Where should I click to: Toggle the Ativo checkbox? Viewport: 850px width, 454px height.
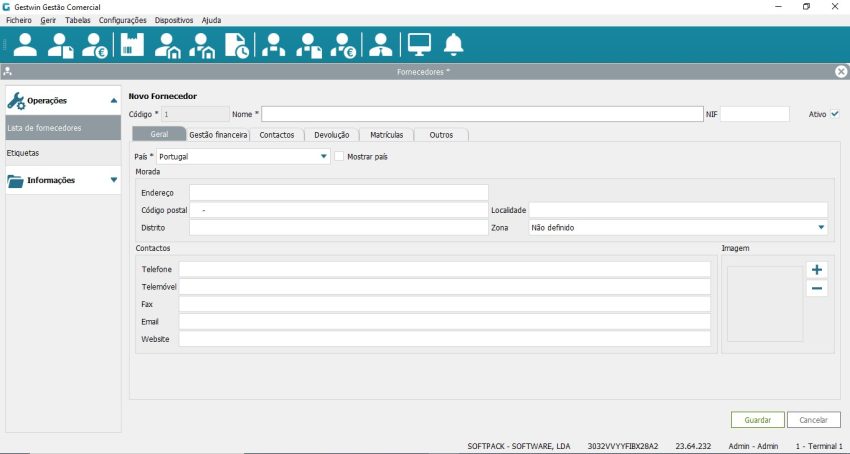pyautogui.click(x=835, y=114)
